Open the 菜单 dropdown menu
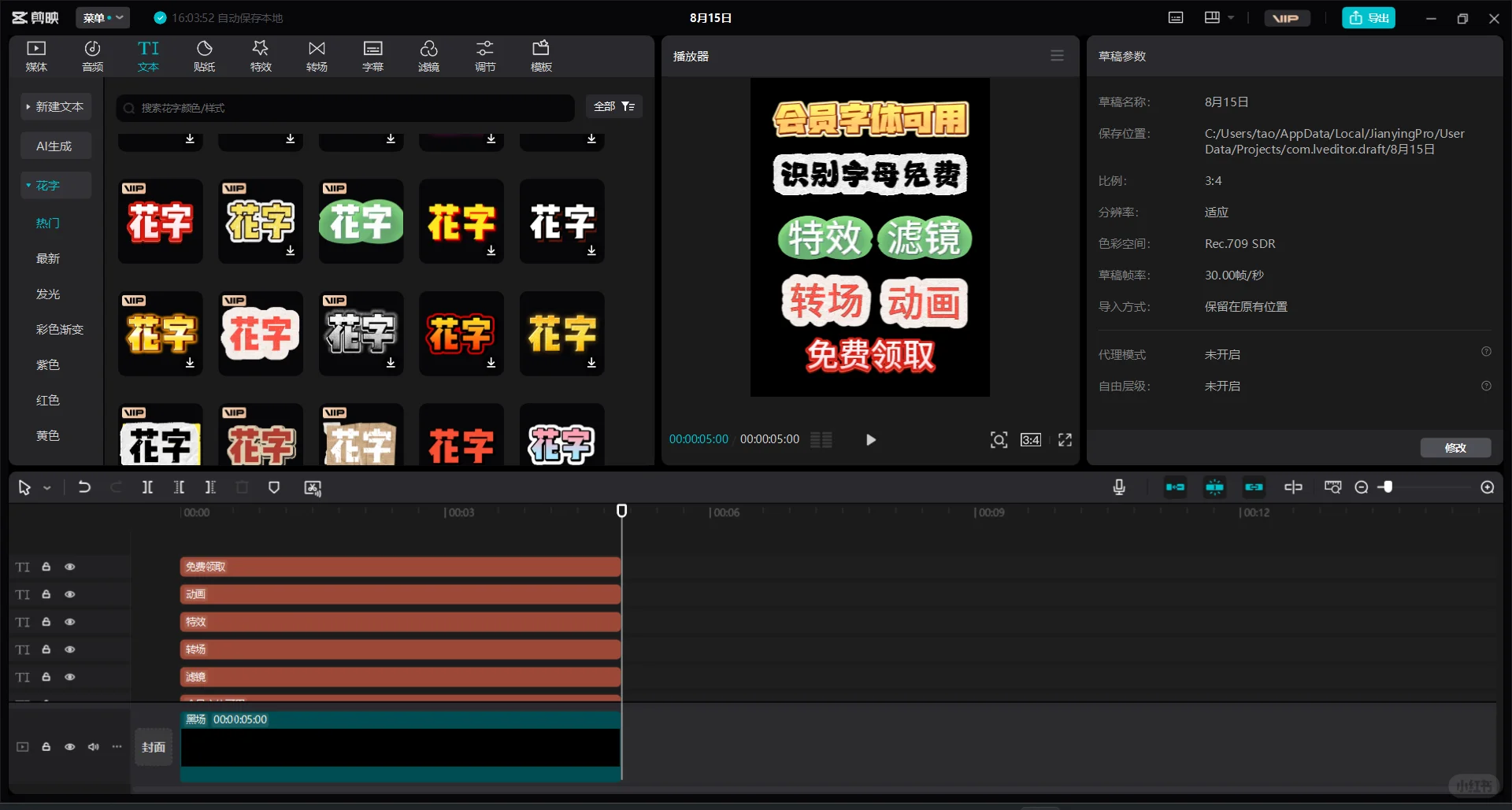This screenshot has height=810, width=1512. (x=103, y=17)
